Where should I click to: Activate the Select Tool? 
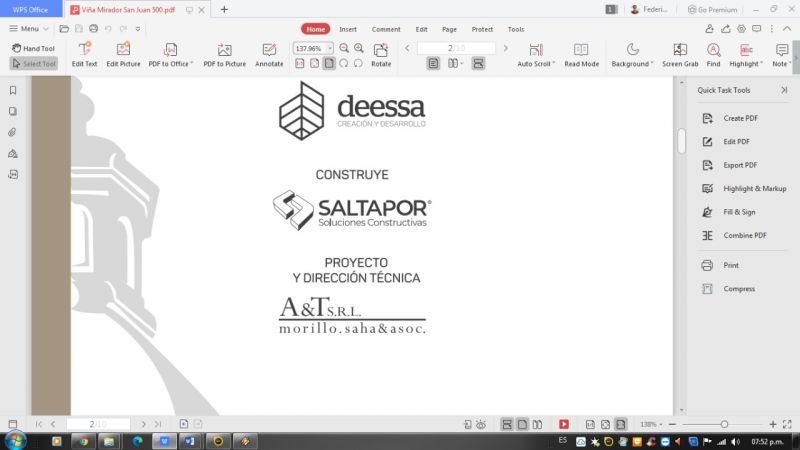tap(34, 64)
